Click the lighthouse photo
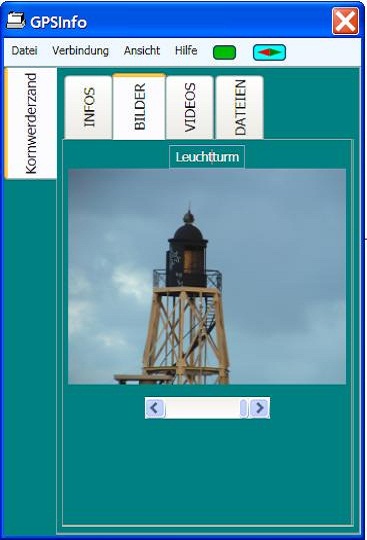The width and height of the screenshot is (367, 540). coord(207,277)
